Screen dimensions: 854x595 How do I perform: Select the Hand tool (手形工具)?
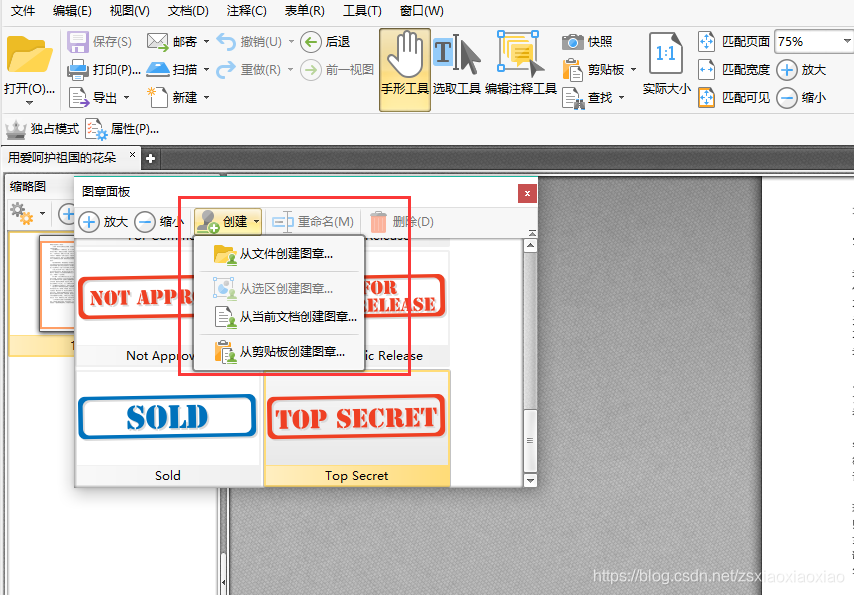pyautogui.click(x=405, y=70)
